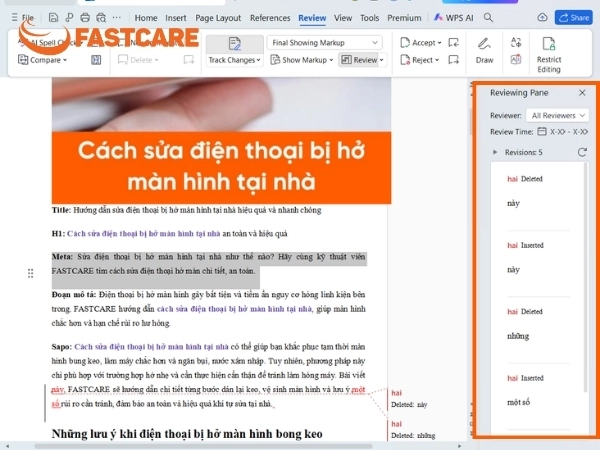
Task: Open the References tab
Action: point(270,18)
